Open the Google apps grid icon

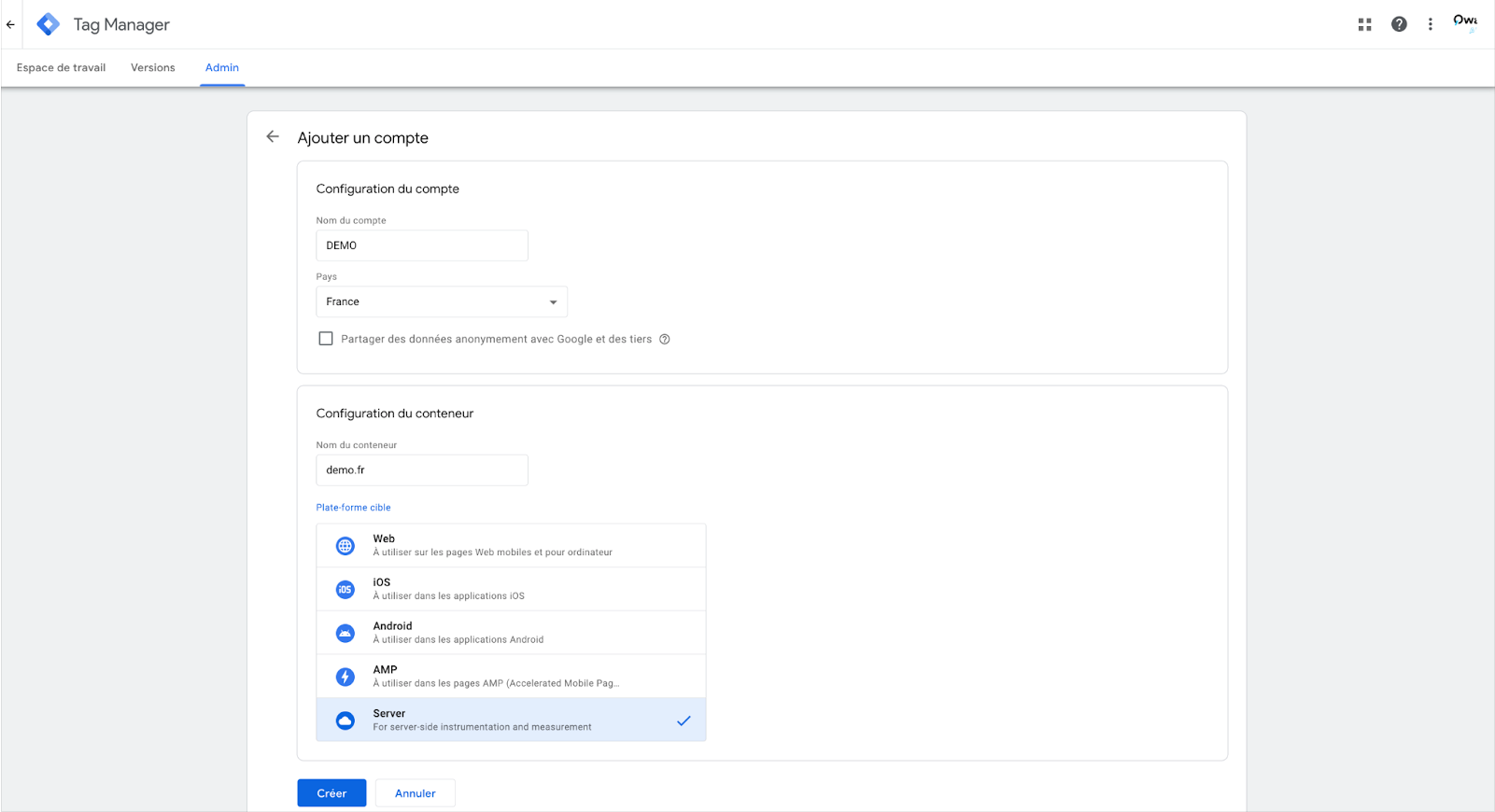point(1364,24)
